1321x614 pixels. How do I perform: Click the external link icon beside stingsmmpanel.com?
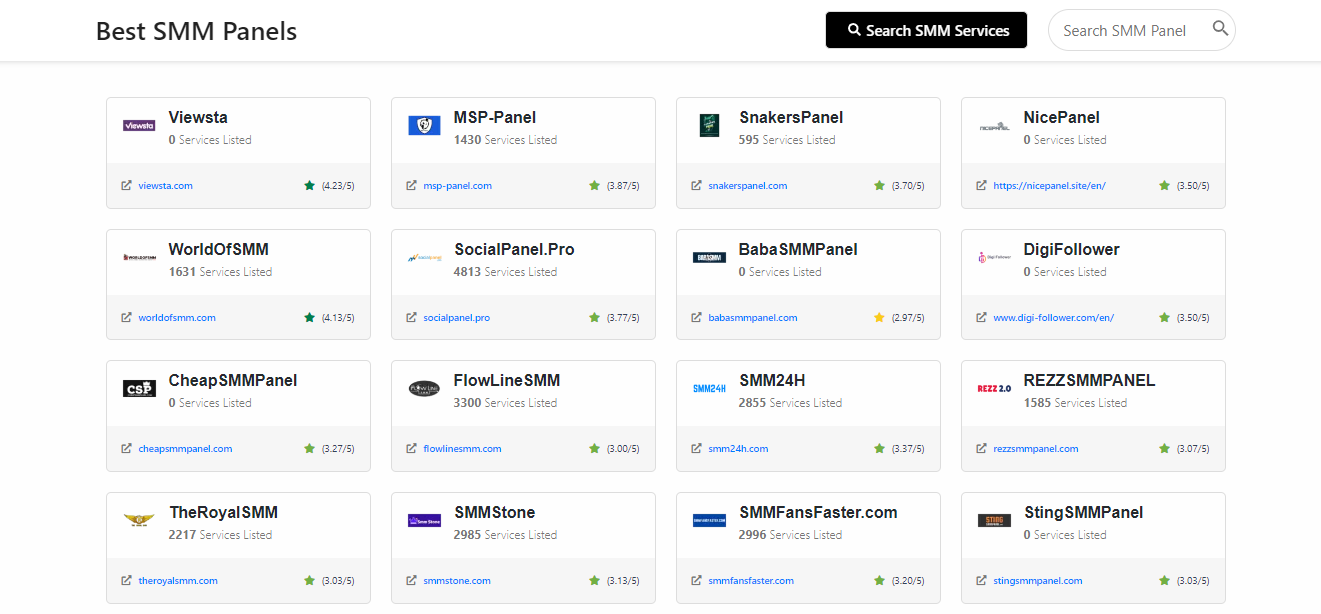[x=980, y=580]
